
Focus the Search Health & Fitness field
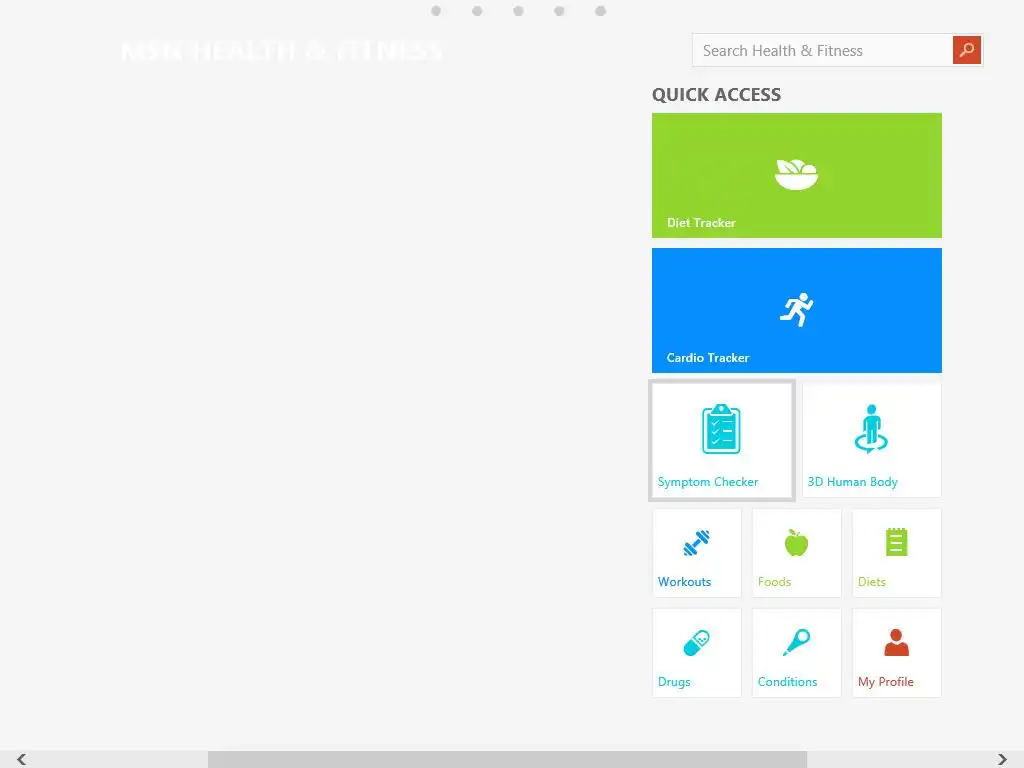point(822,50)
